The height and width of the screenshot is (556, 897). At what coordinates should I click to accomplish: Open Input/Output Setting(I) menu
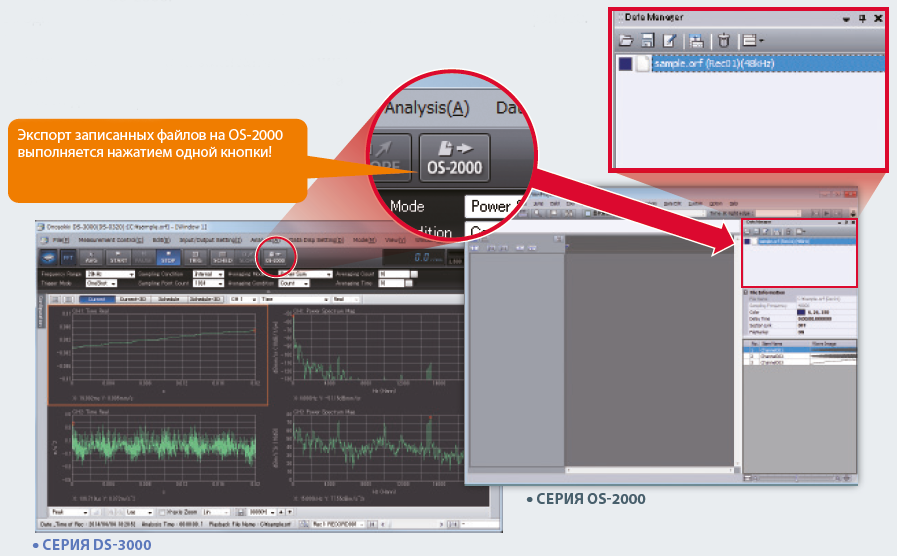click(211, 240)
